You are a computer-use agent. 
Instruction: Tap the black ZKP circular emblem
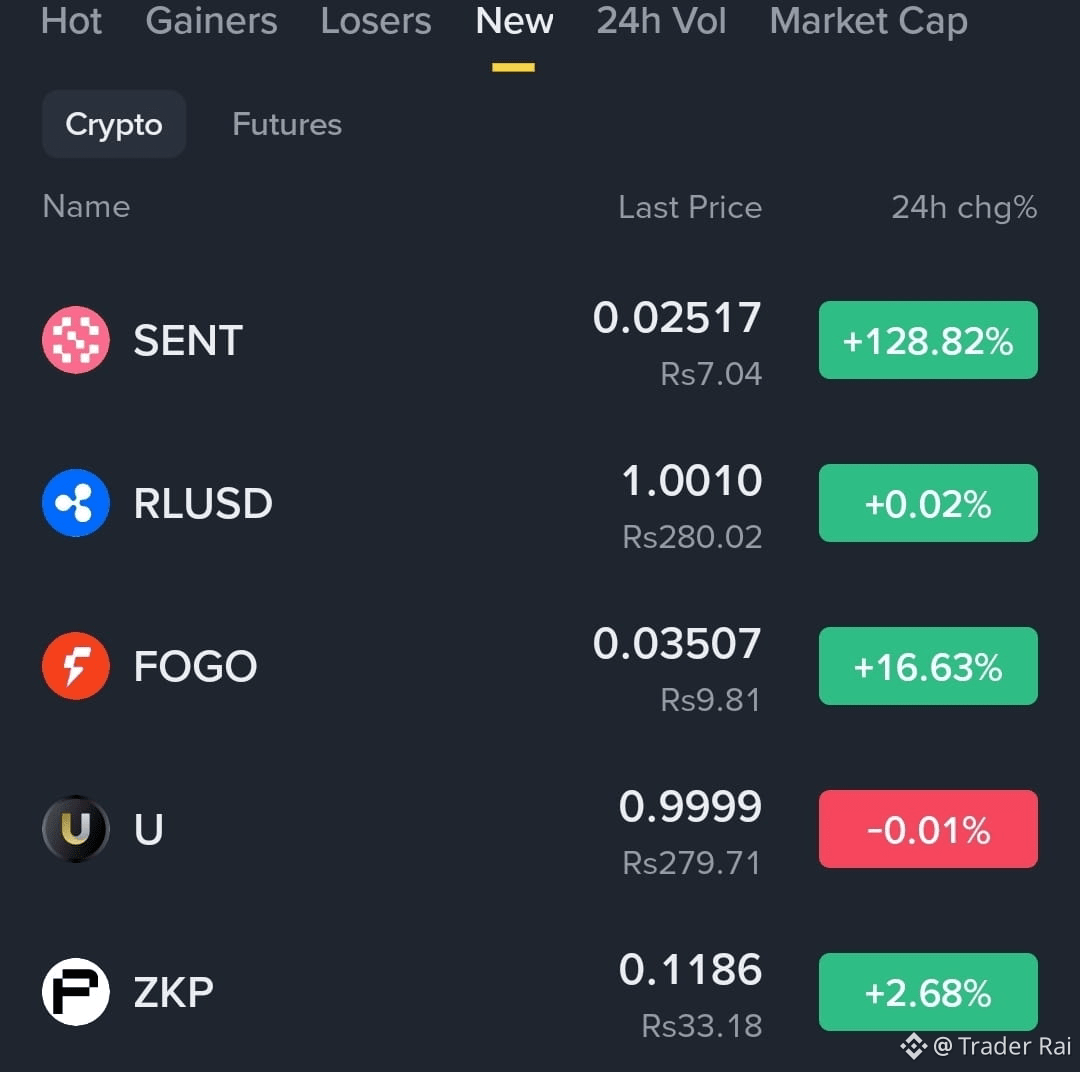75,991
